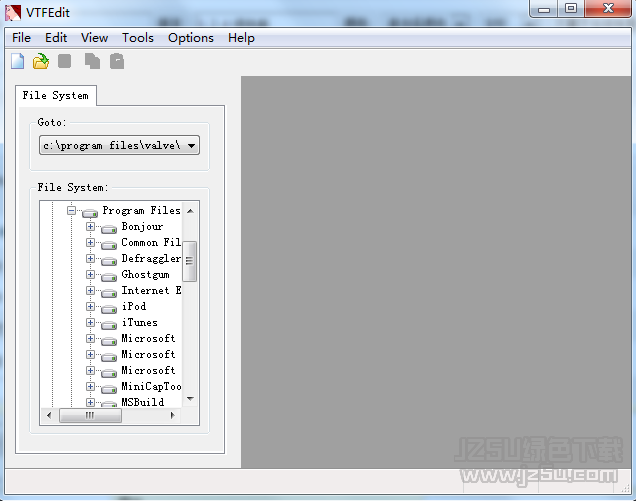Image resolution: width=636 pixels, height=501 pixels.
Task: Open the Edit menu
Action: (x=56, y=38)
